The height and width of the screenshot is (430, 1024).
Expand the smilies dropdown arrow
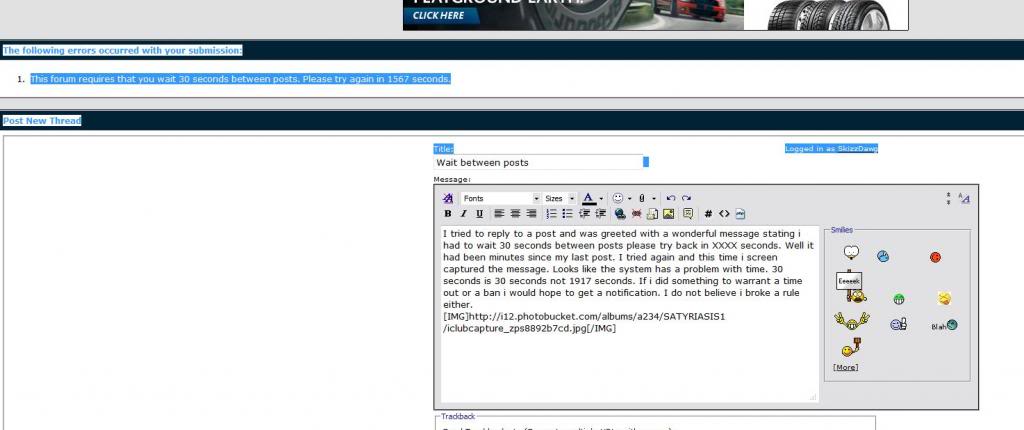pyautogui.click(x=630, y=198)
